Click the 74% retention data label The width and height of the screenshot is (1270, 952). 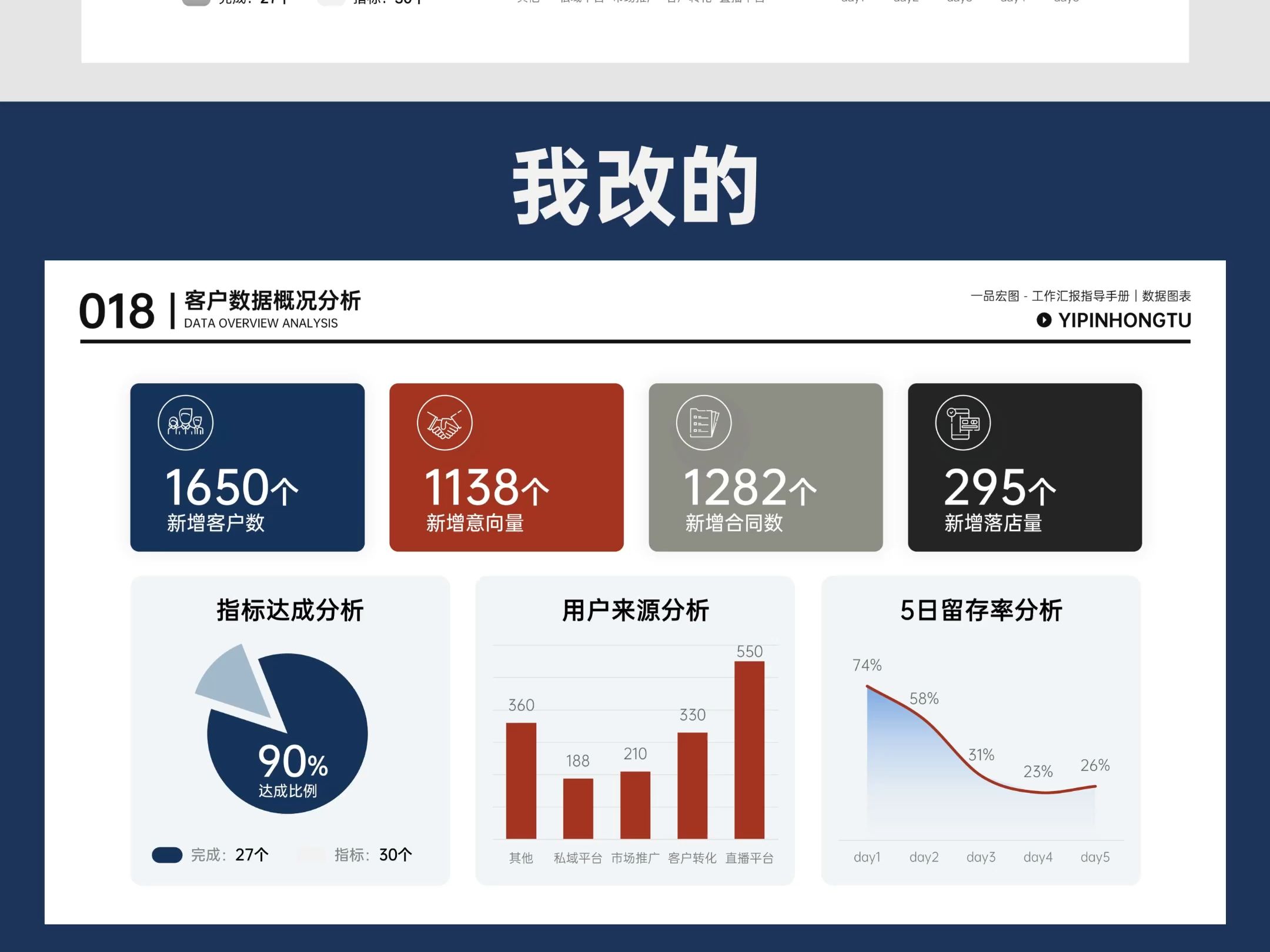[867, 665]
